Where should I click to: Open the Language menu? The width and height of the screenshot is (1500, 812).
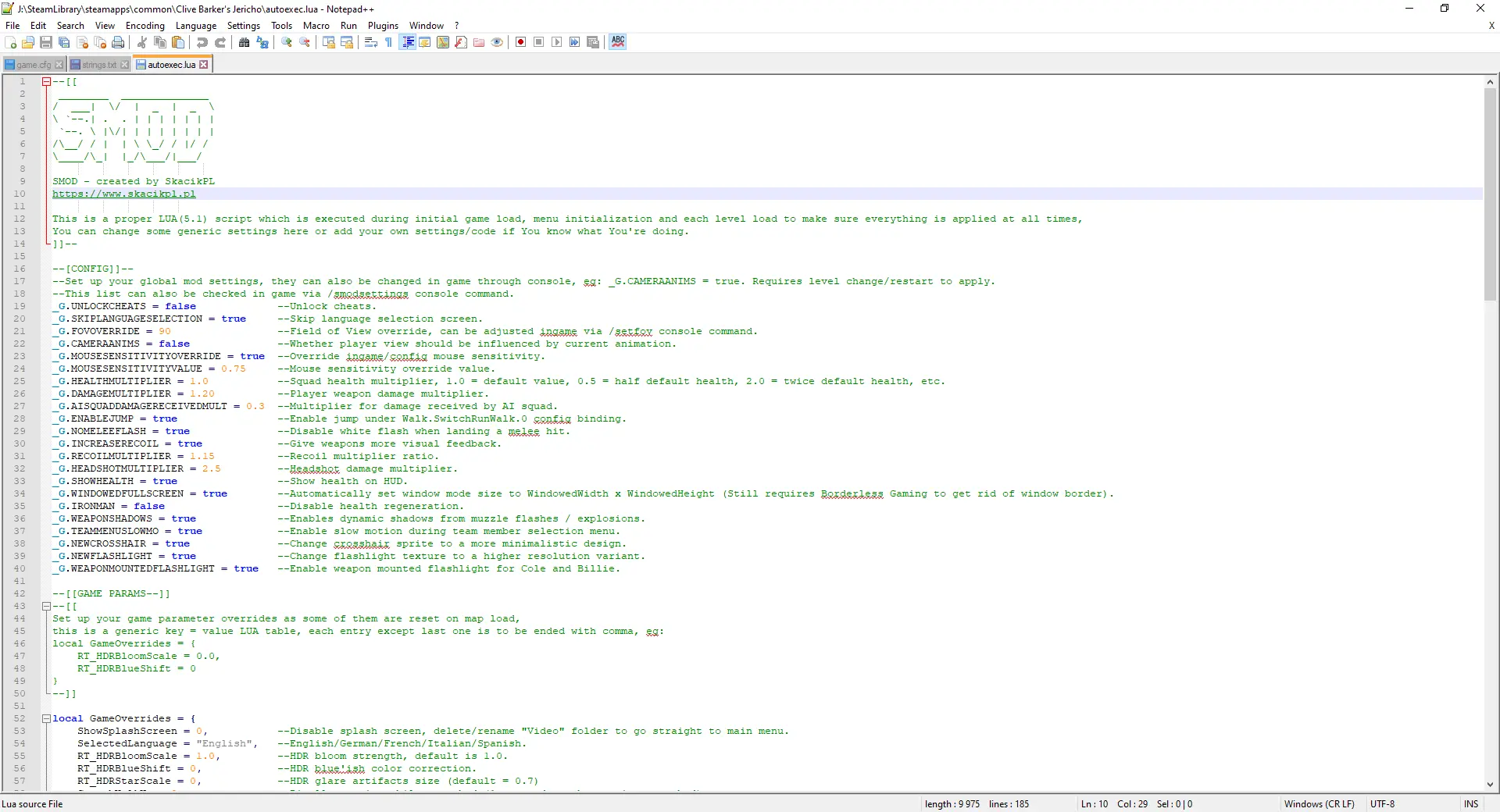click(x=196, y=26)
